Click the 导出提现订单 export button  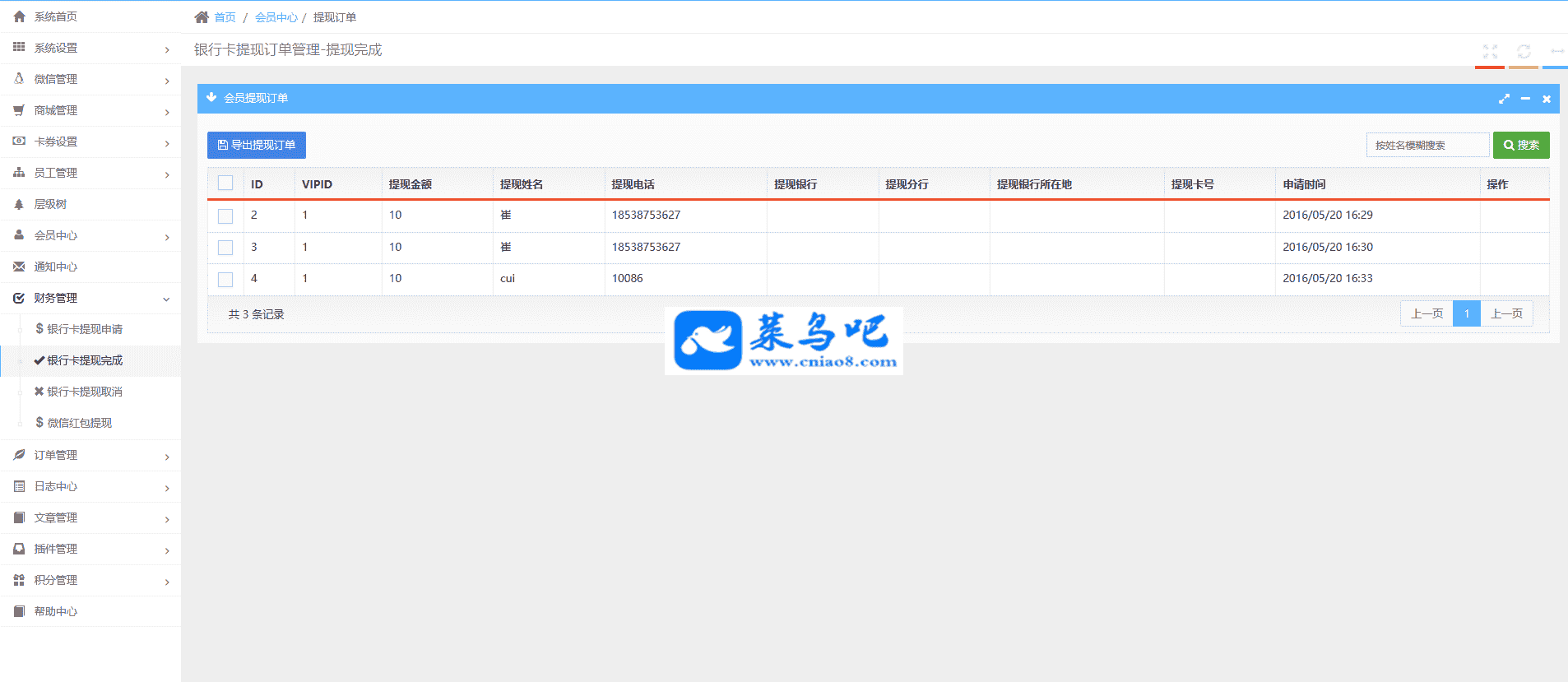click(257, 145)
